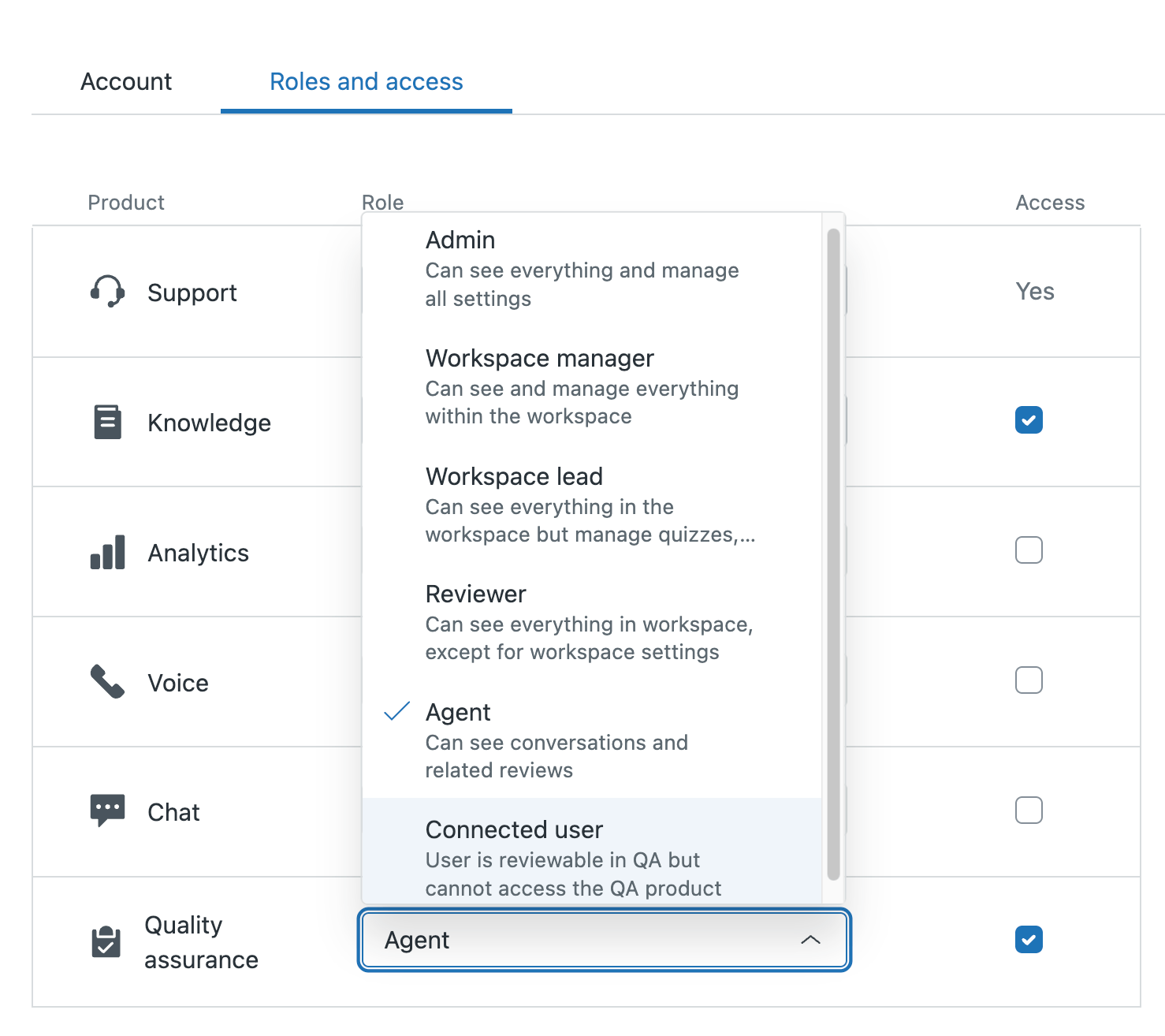Uncheck the Knowledge access checkbox
This screenshot has height=1036, width=1165.
click(x=1029, y=420)
